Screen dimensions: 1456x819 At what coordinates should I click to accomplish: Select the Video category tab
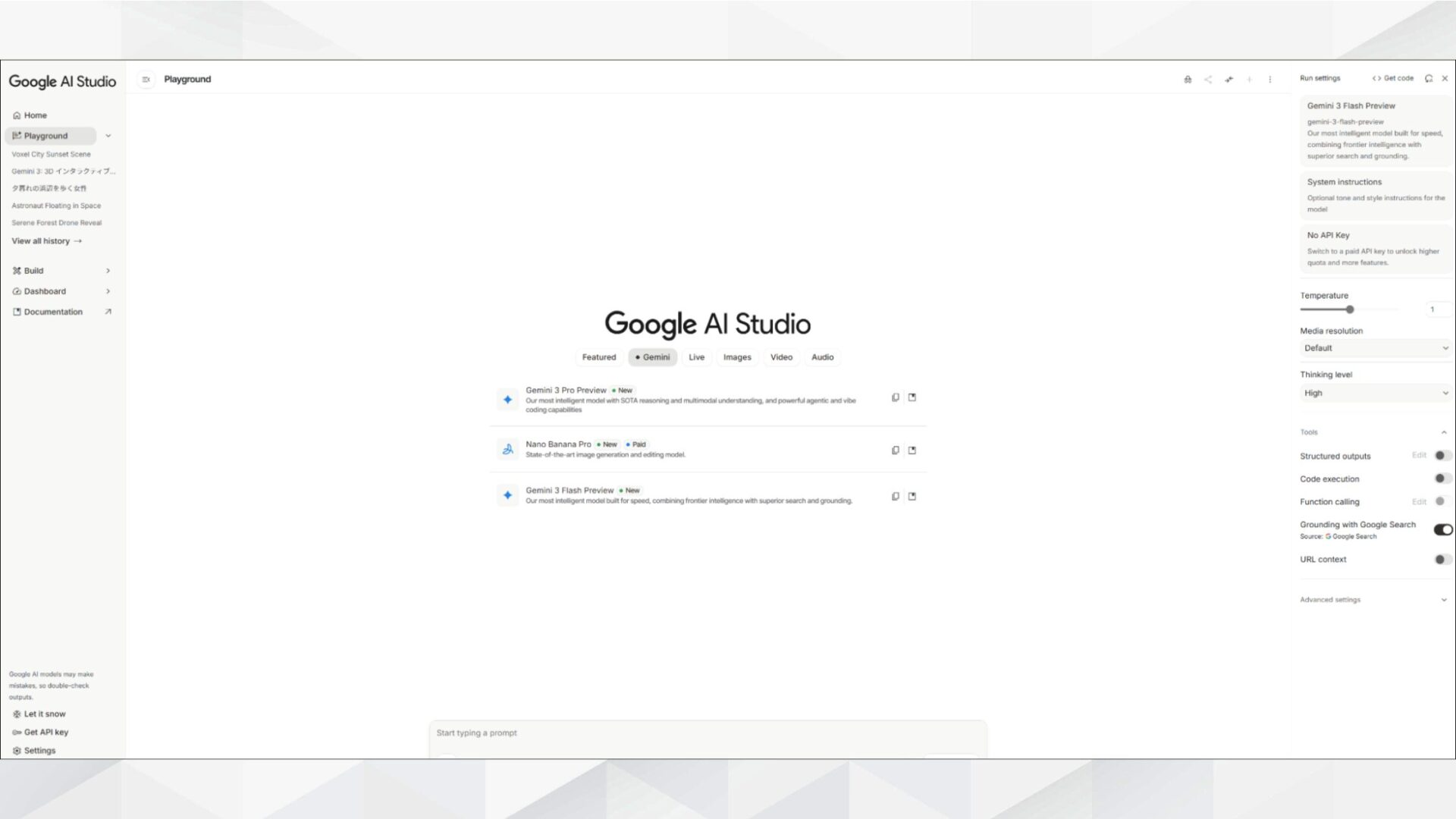point(782,357)
